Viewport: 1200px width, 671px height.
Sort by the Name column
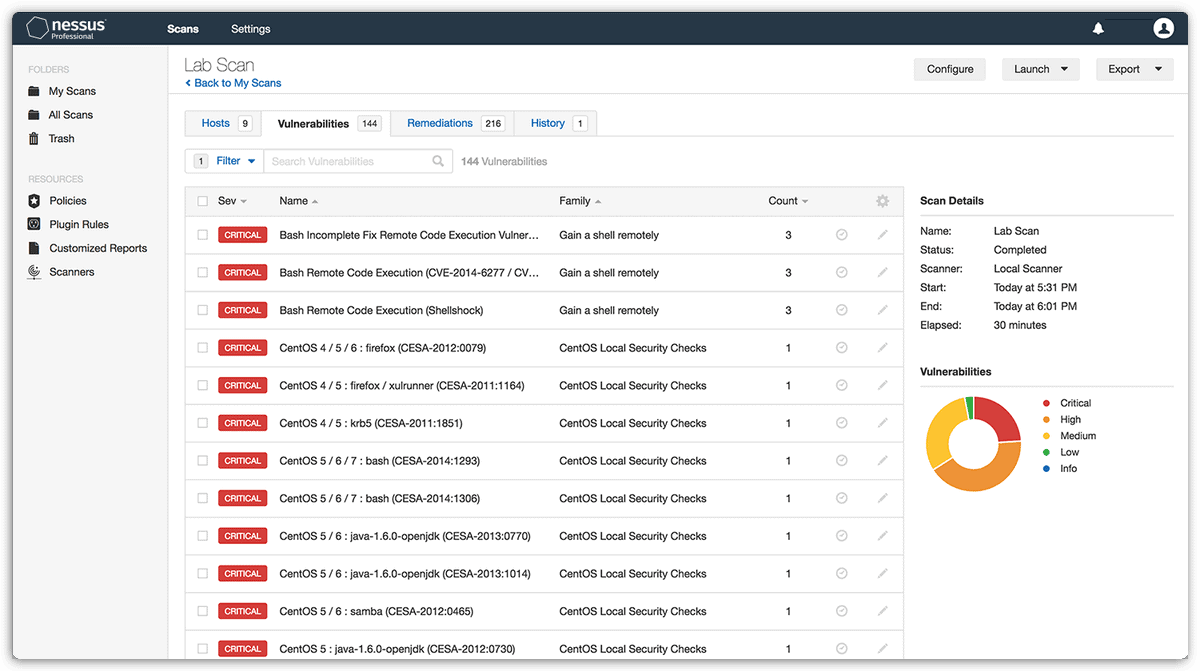(298, 201)
